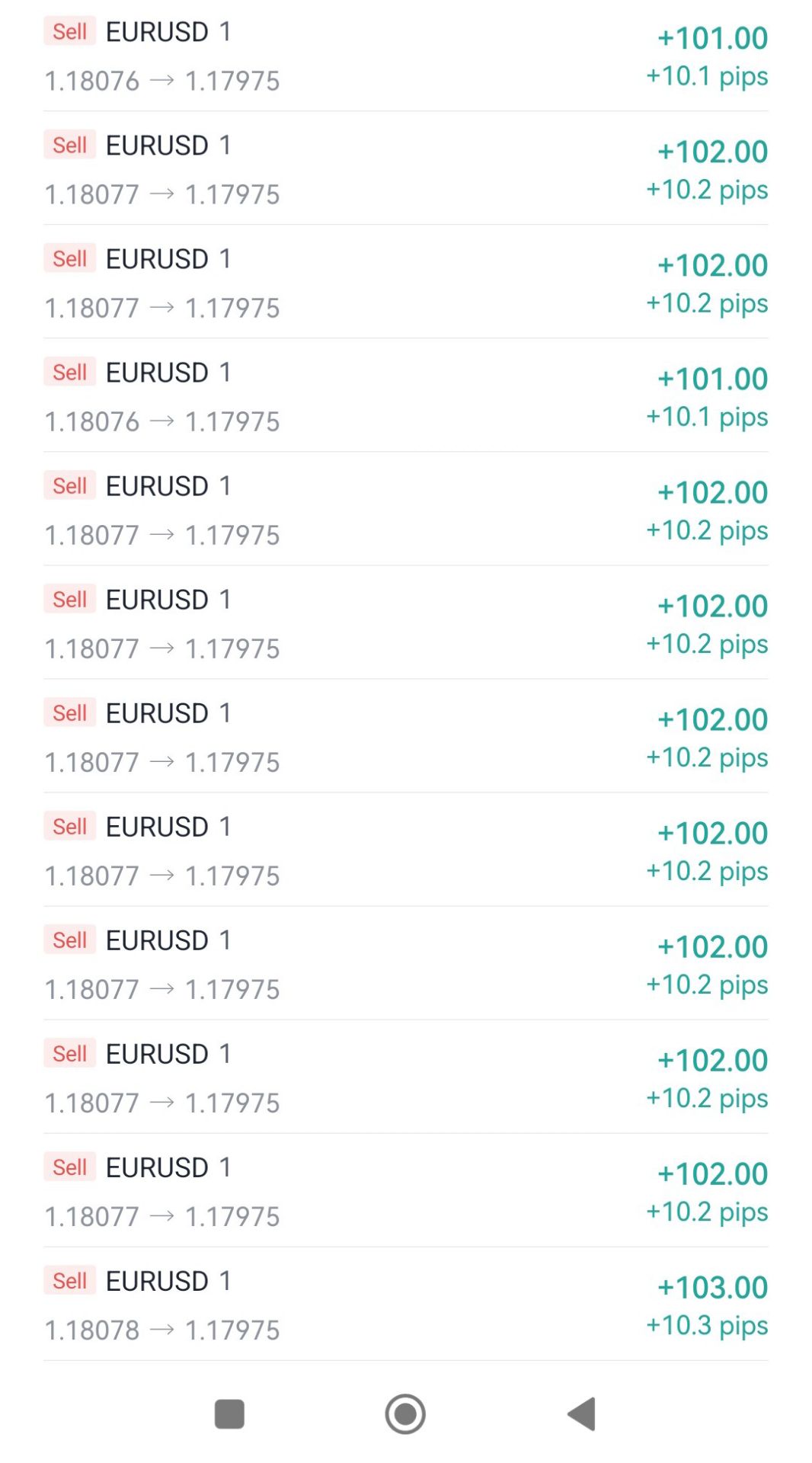Image resolution: width=812 pixels, height=1463 pixels.
Task: Click the arrow in the topmost trade's price range
Action: (x=162, y=80)
